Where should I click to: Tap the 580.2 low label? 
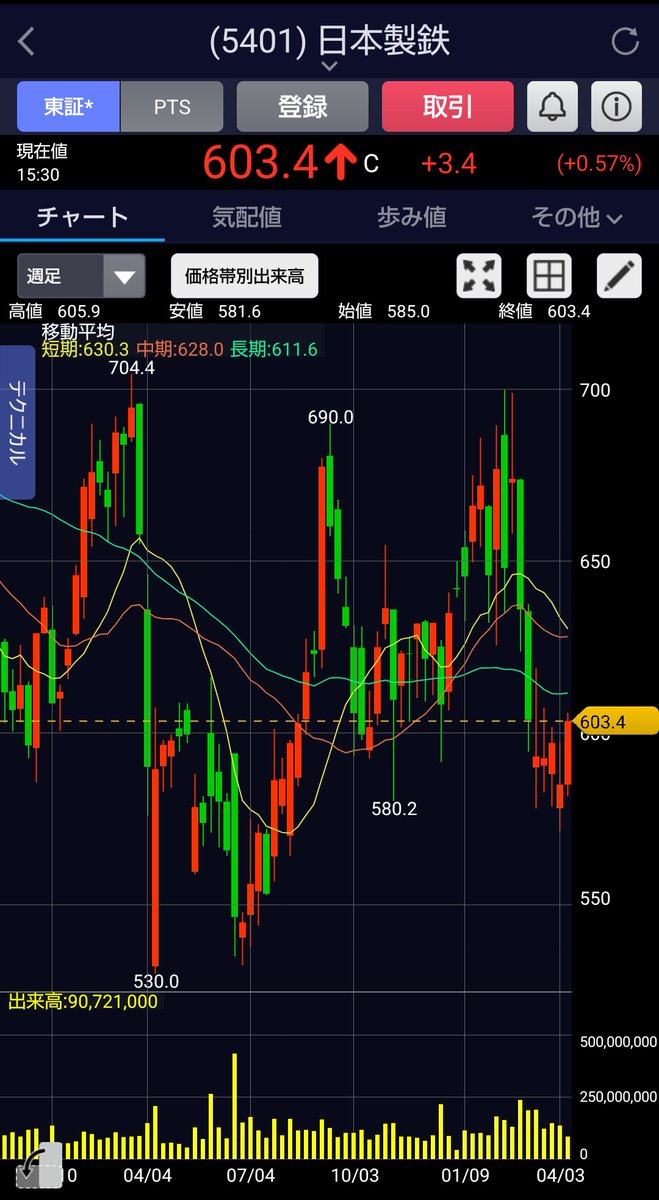tap(393, 808)
